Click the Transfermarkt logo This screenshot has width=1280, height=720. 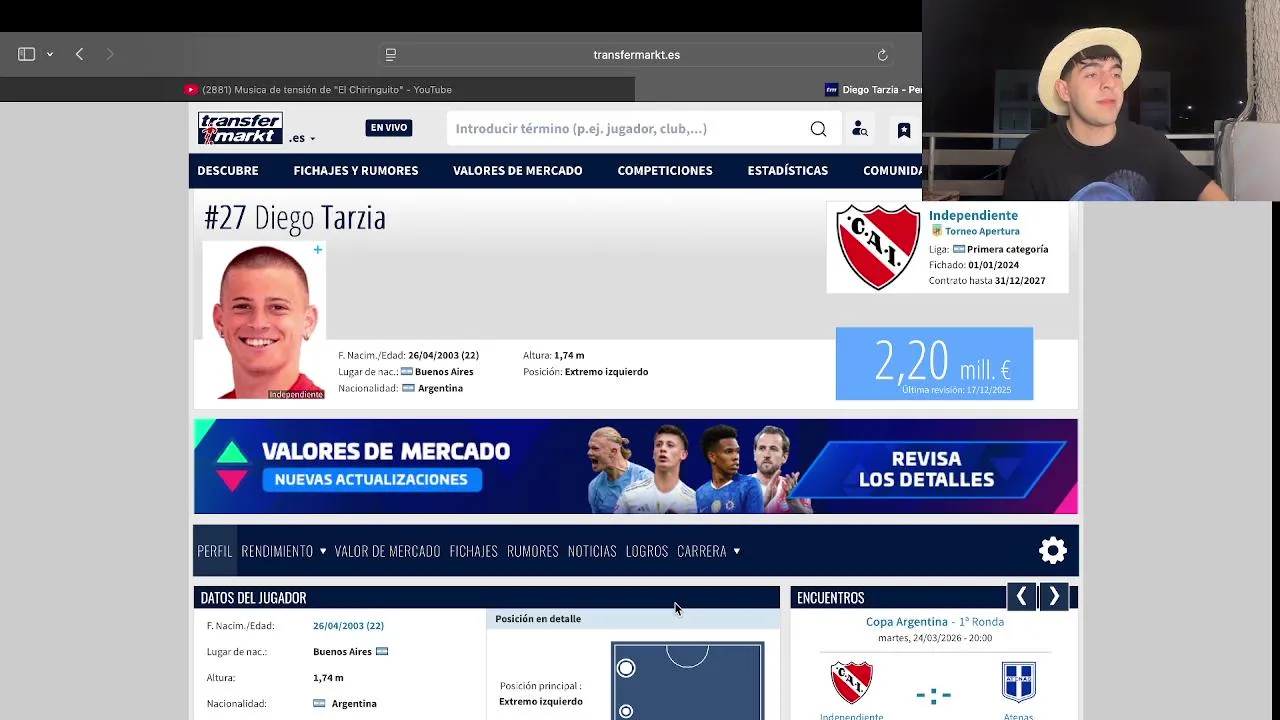click(240, 128)
